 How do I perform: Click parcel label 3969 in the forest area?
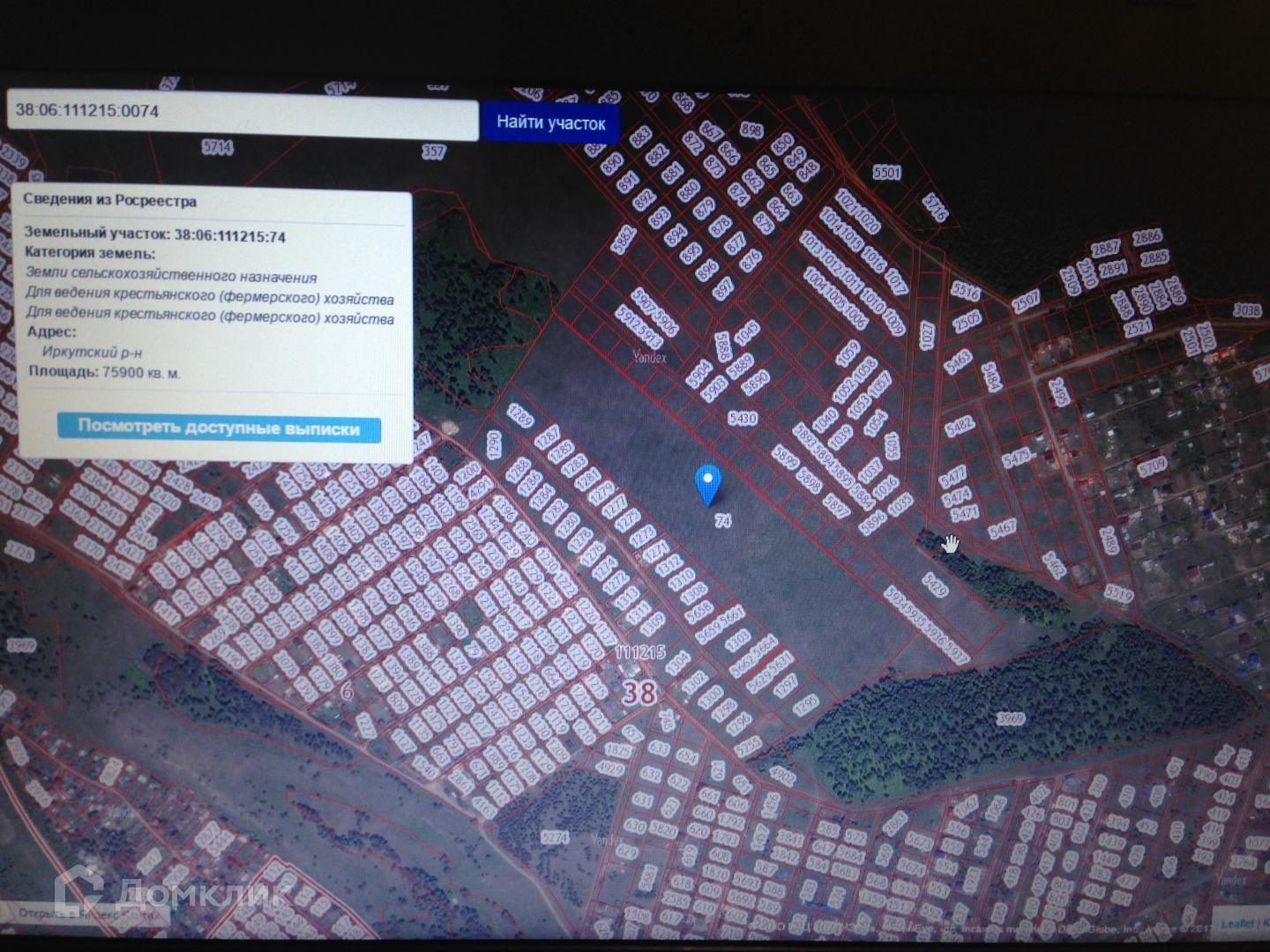coord(1012,718)
